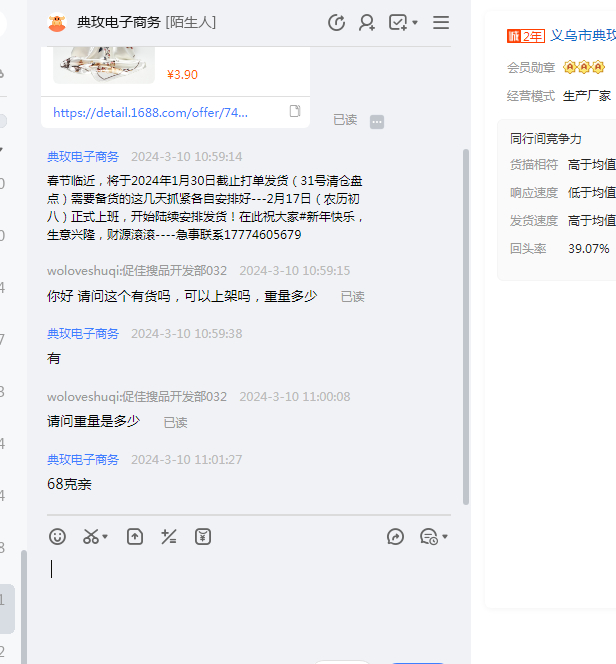Copy the product link with the copy icon
This screenshot has height=664, width=616.
(295, 111)
